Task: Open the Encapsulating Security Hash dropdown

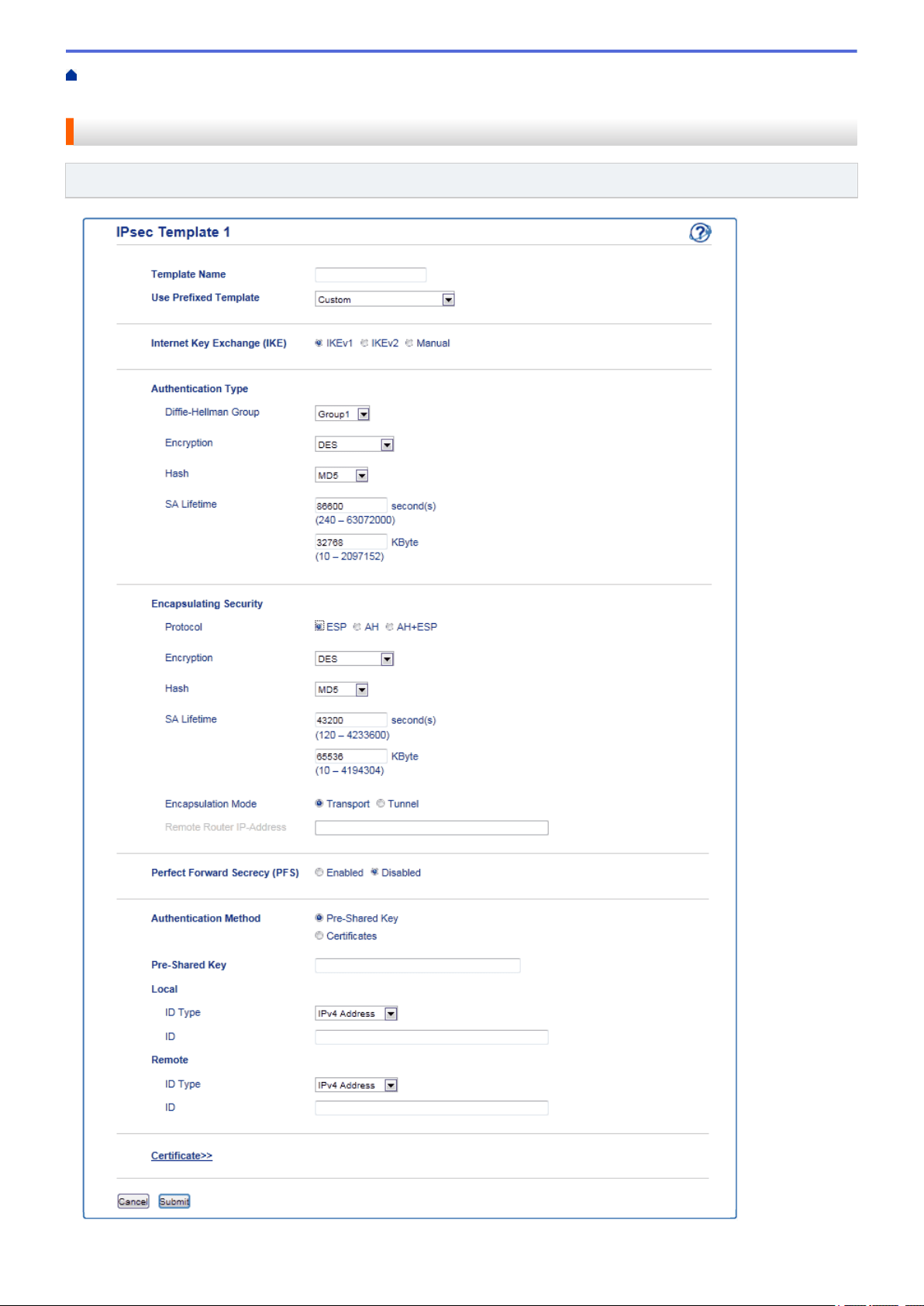Action: pos(342,690)
